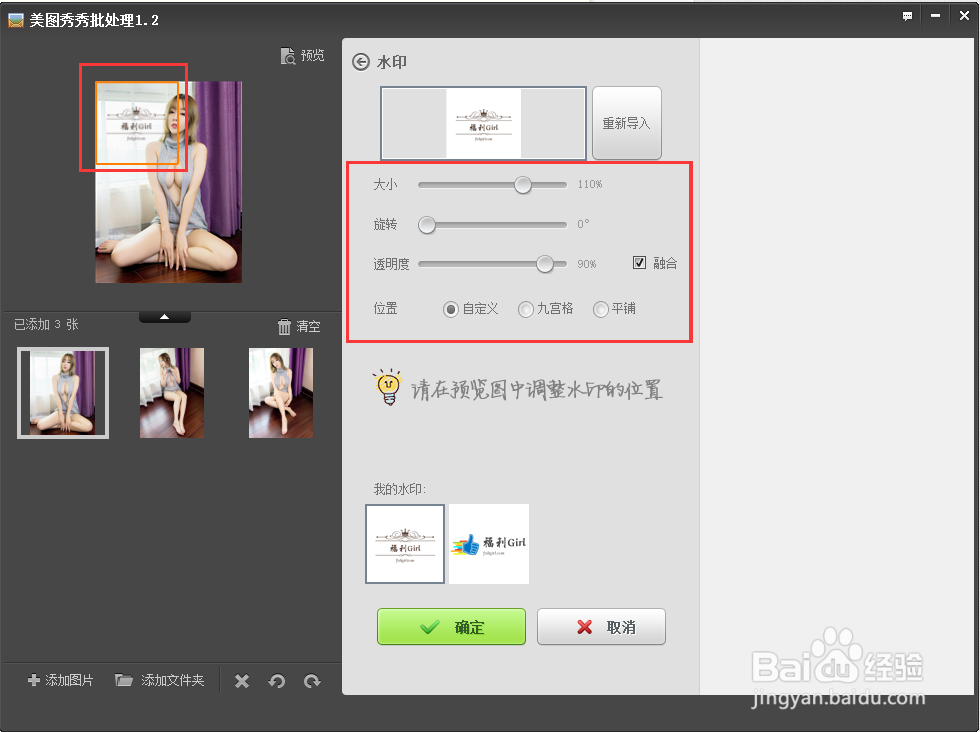The image size is (980, 732).
Task: Delete selected image with X icon
Action: point(242,681)
